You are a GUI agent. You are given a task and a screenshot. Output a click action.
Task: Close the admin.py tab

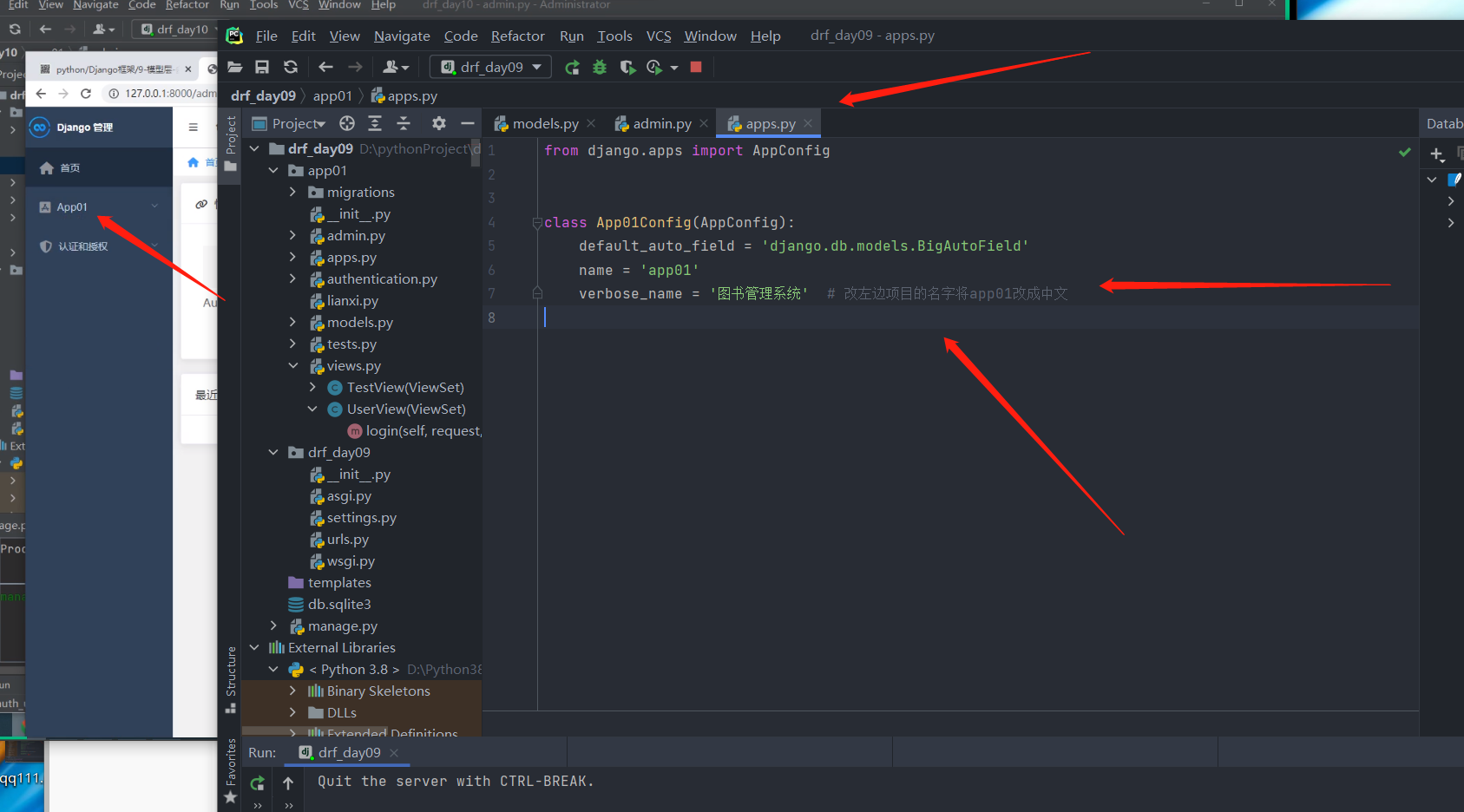(704, 123)
